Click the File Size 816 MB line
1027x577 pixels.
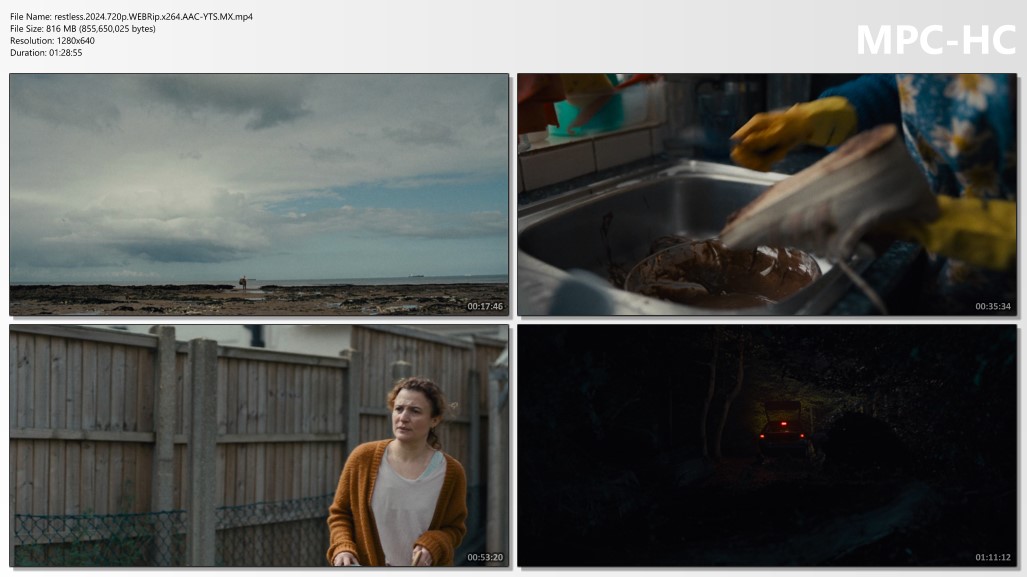pyautogui.click(x=83, y=29)
